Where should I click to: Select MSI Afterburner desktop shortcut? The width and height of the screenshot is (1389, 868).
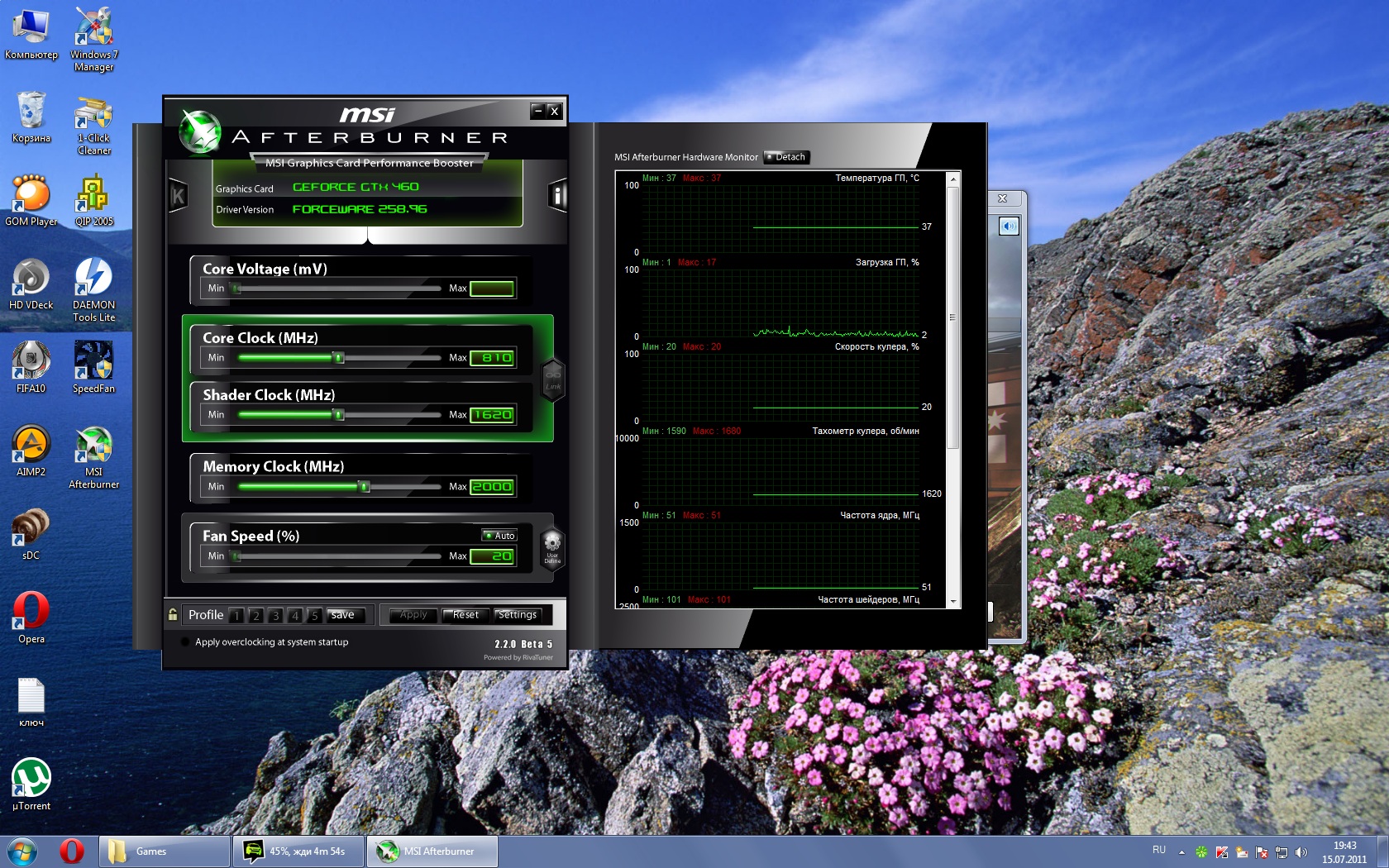(93, 456)
